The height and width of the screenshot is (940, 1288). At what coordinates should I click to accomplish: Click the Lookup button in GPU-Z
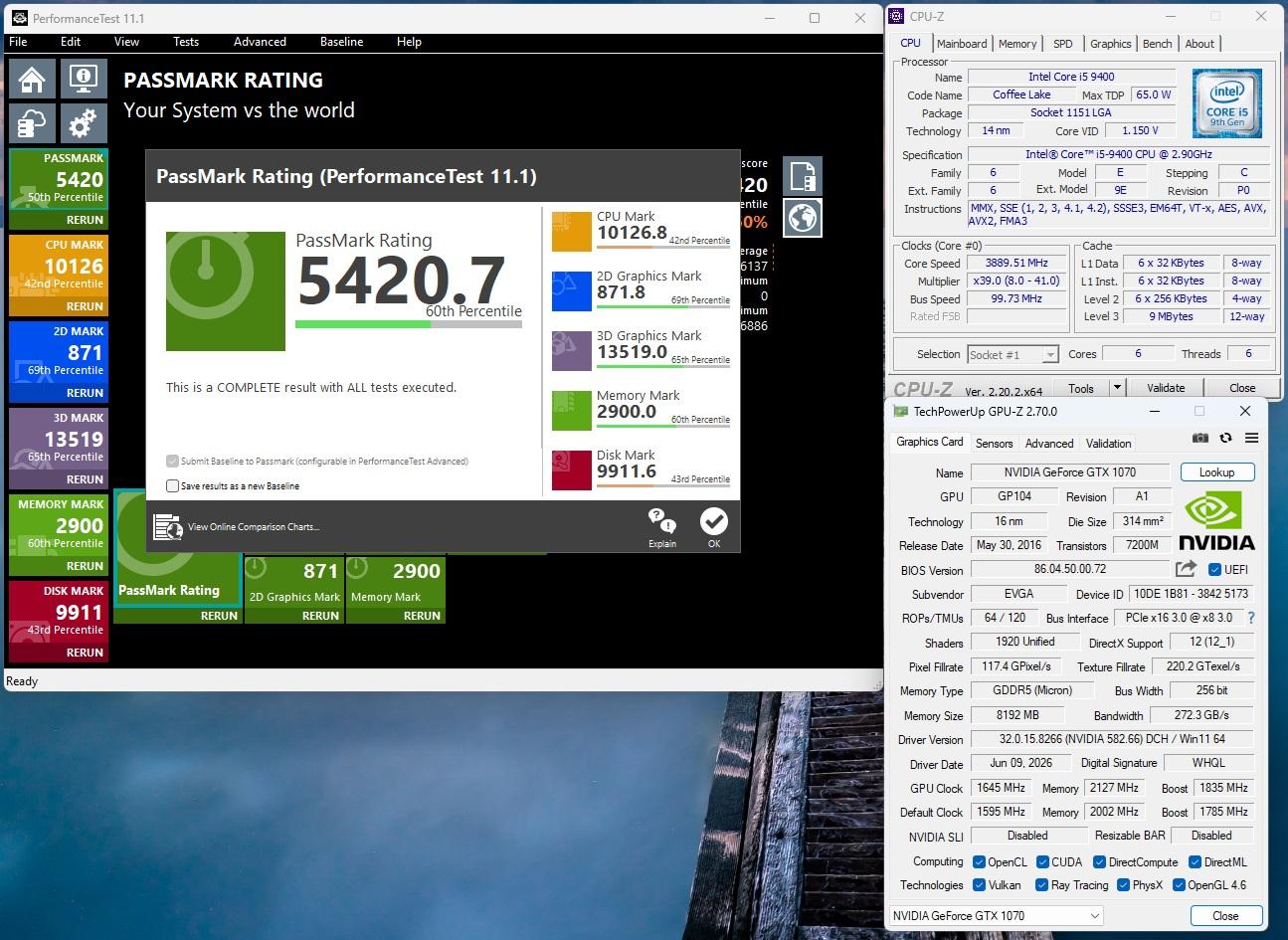click(x=1216, y=472)
